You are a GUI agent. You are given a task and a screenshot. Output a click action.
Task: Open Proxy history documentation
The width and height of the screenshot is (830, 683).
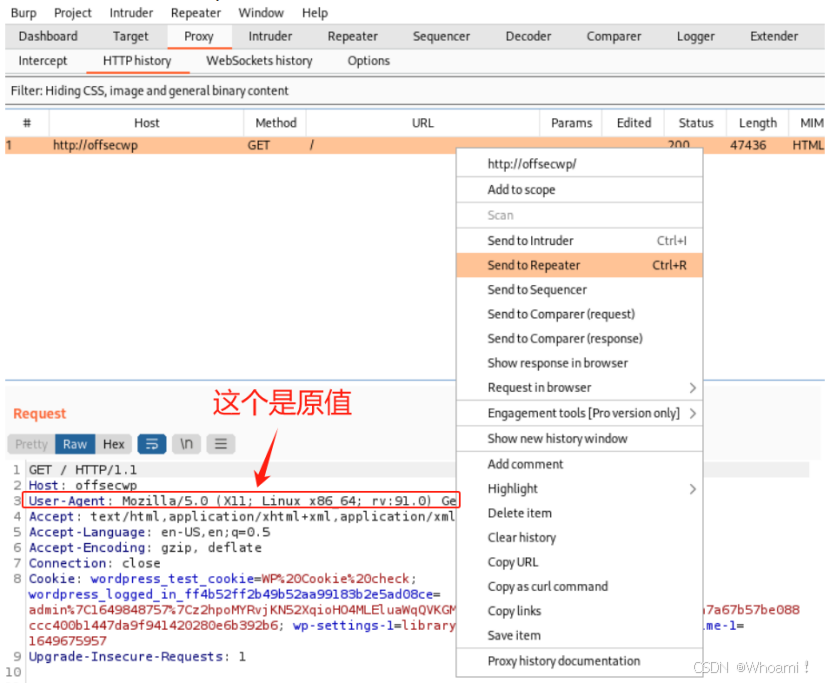tap(580, 661)
